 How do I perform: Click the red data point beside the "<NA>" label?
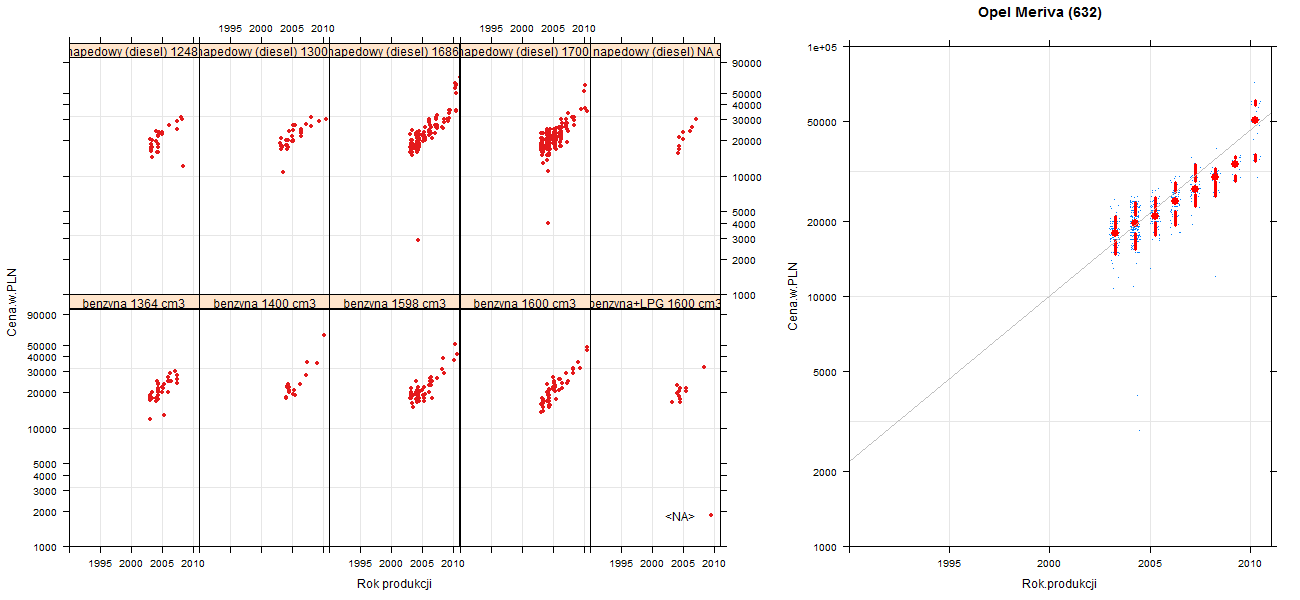click(x=710, y=515)
